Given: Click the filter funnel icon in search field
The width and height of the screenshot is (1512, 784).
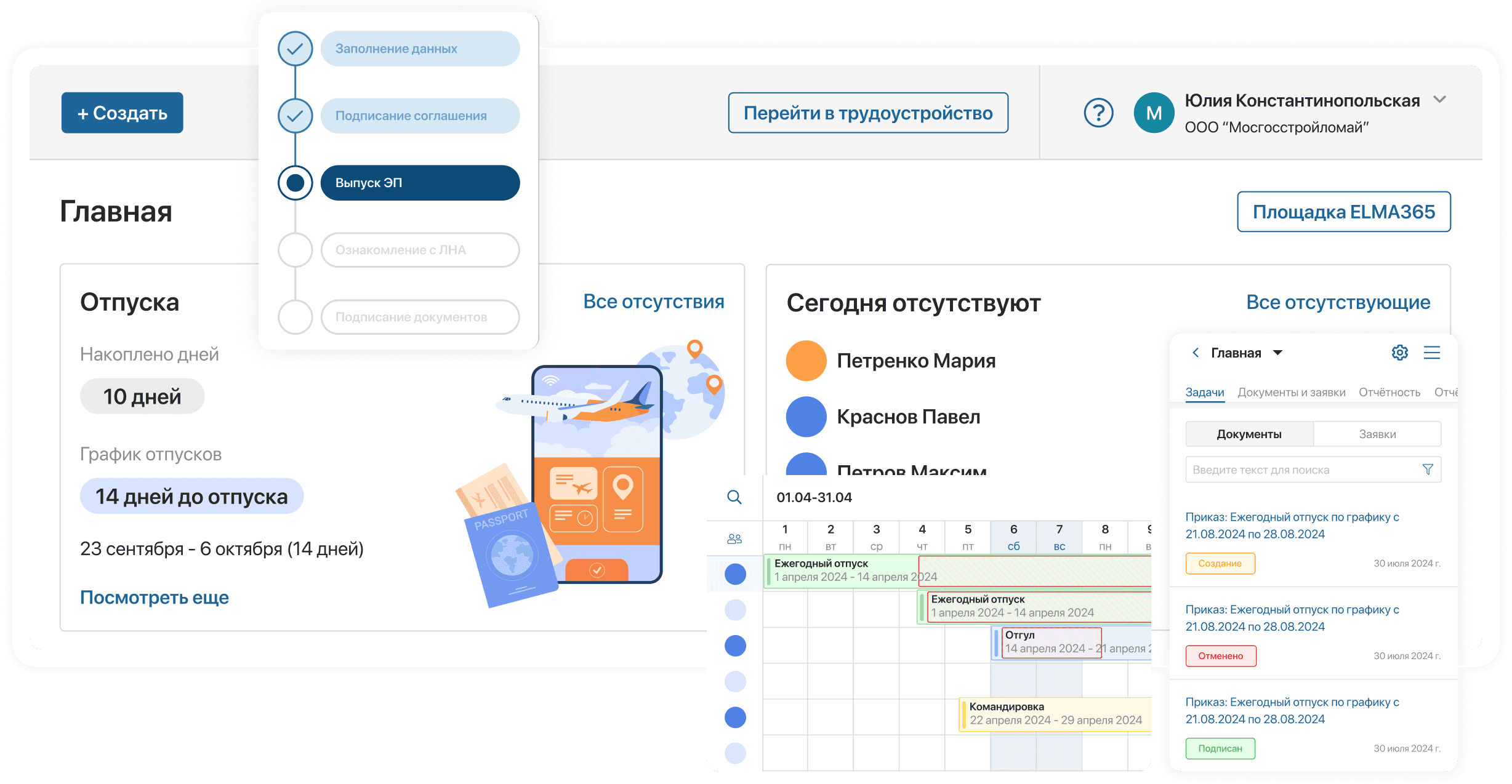Looking at the screenshot, I should click(x=1428, y=470).
